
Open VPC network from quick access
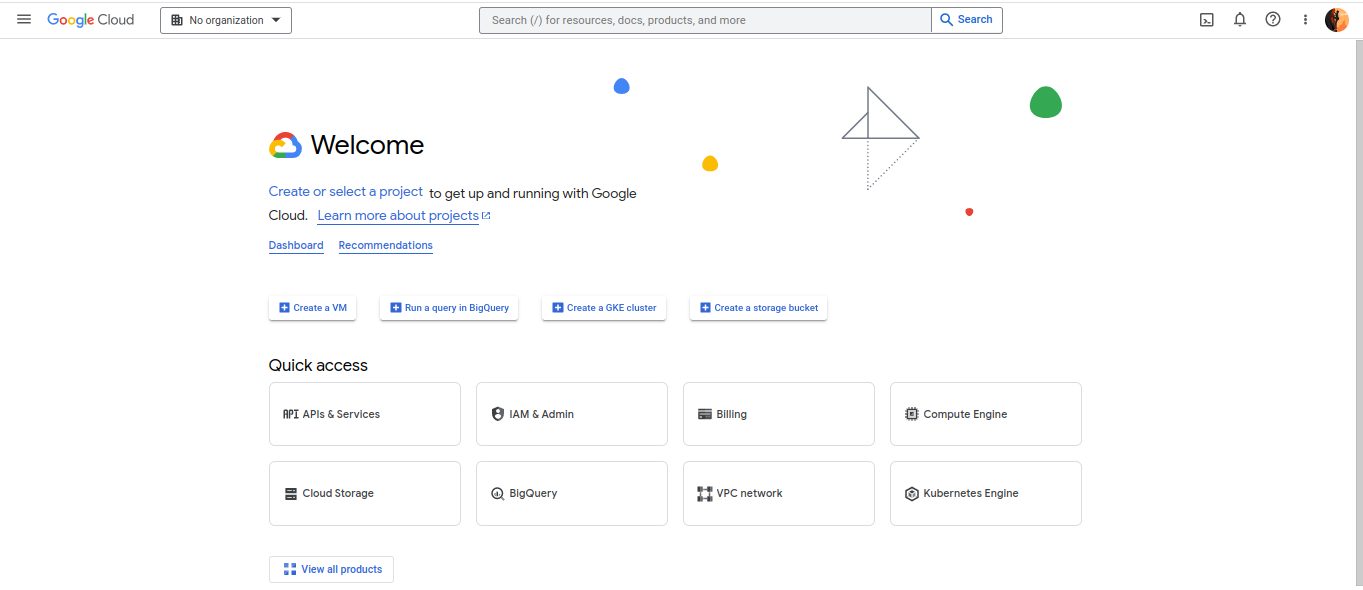tap(778, 493)
